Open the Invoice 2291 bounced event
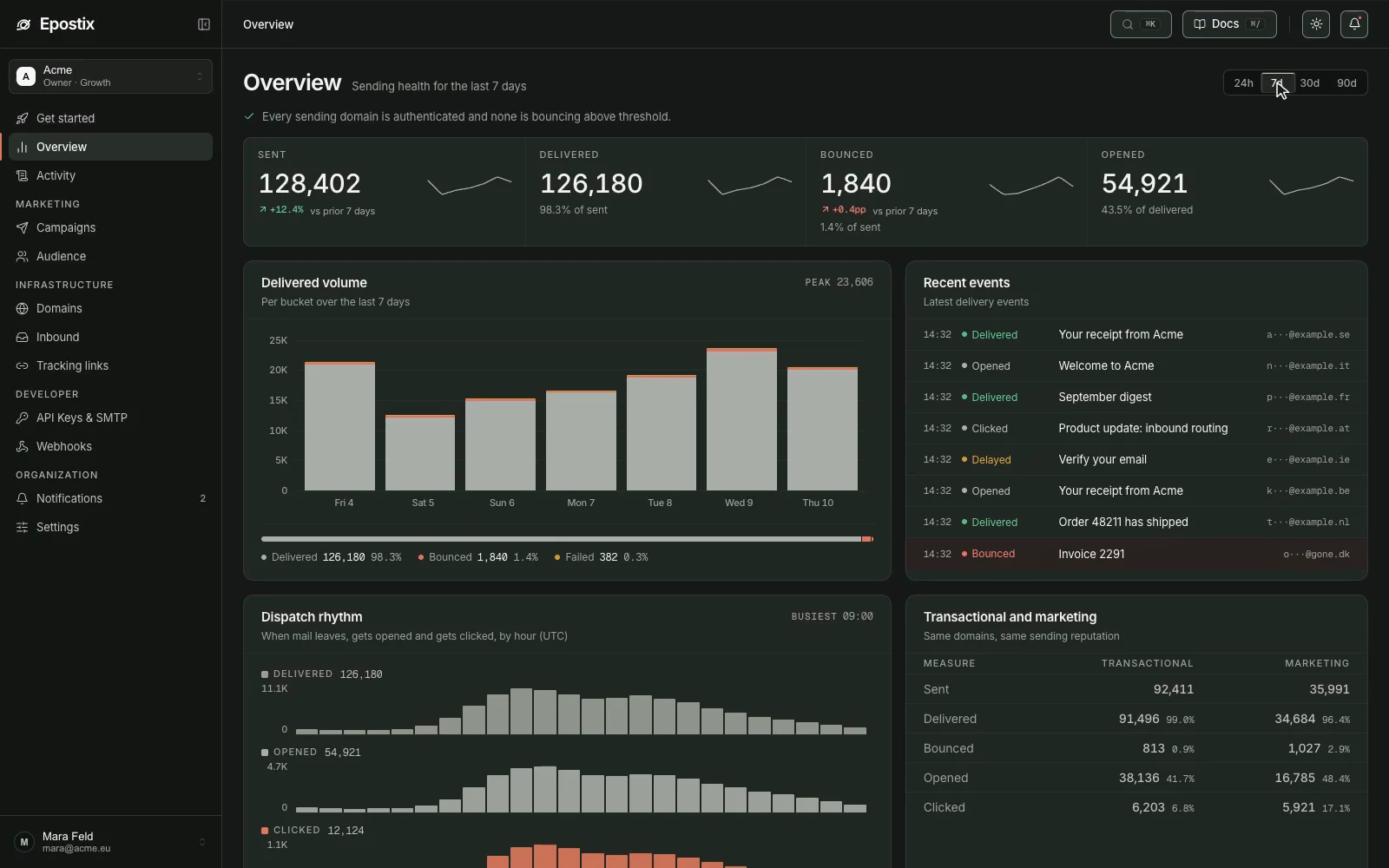This screenshot has height=868, width=1389. [1136, 554]
